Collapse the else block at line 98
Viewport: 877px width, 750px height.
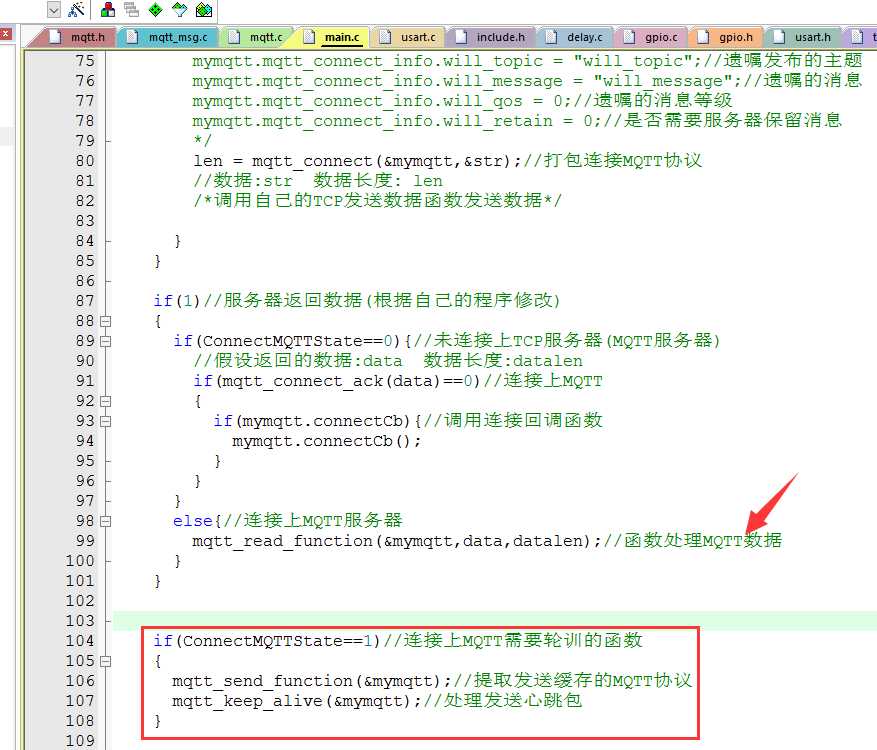(x=105, y=521)
